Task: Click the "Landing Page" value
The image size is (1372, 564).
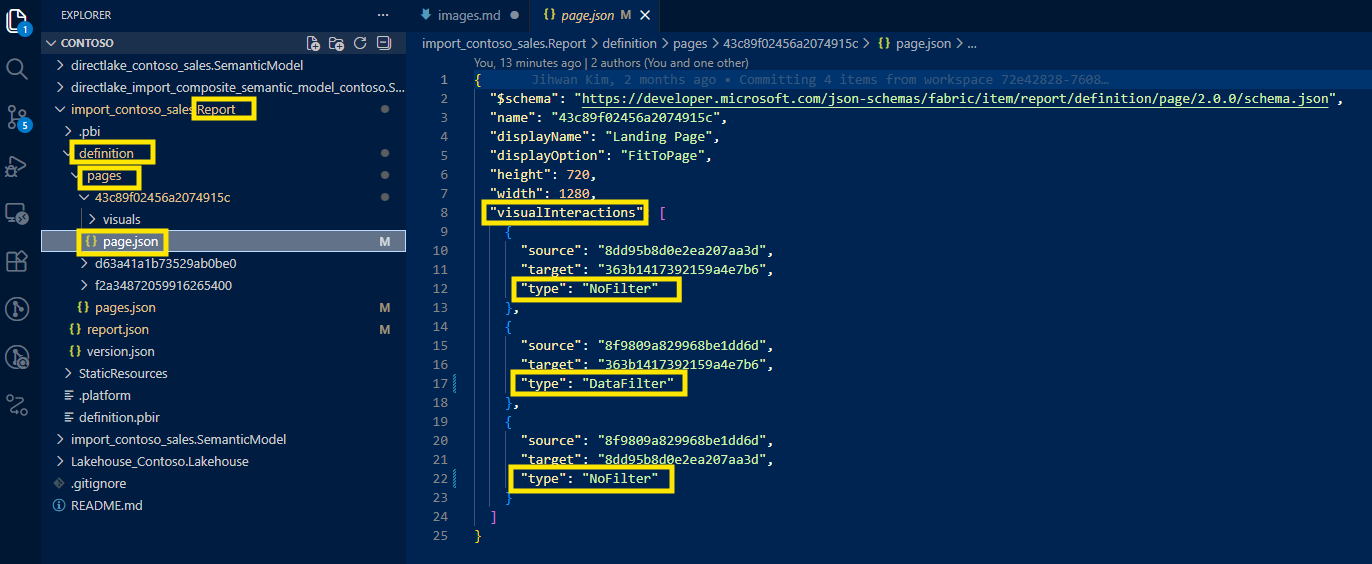Action: (x=658, y=137)
